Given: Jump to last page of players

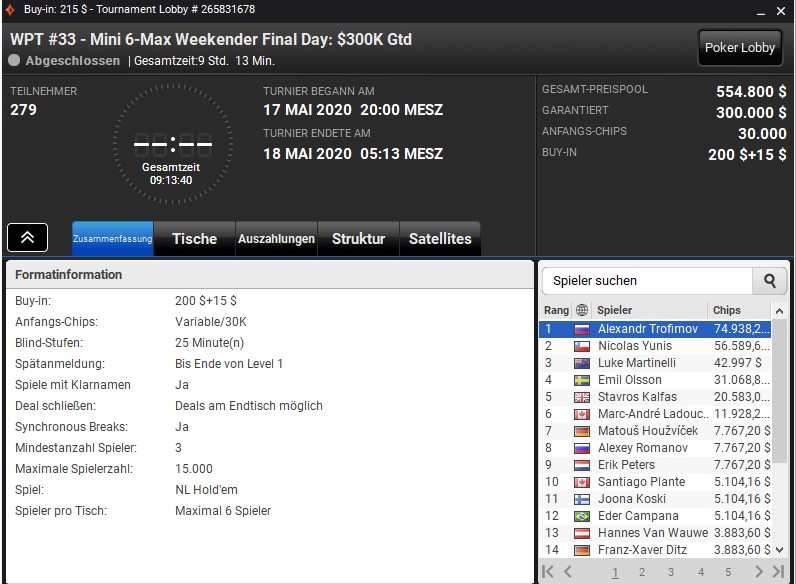Looking at the screenshot, I should (x=778, y=572).
